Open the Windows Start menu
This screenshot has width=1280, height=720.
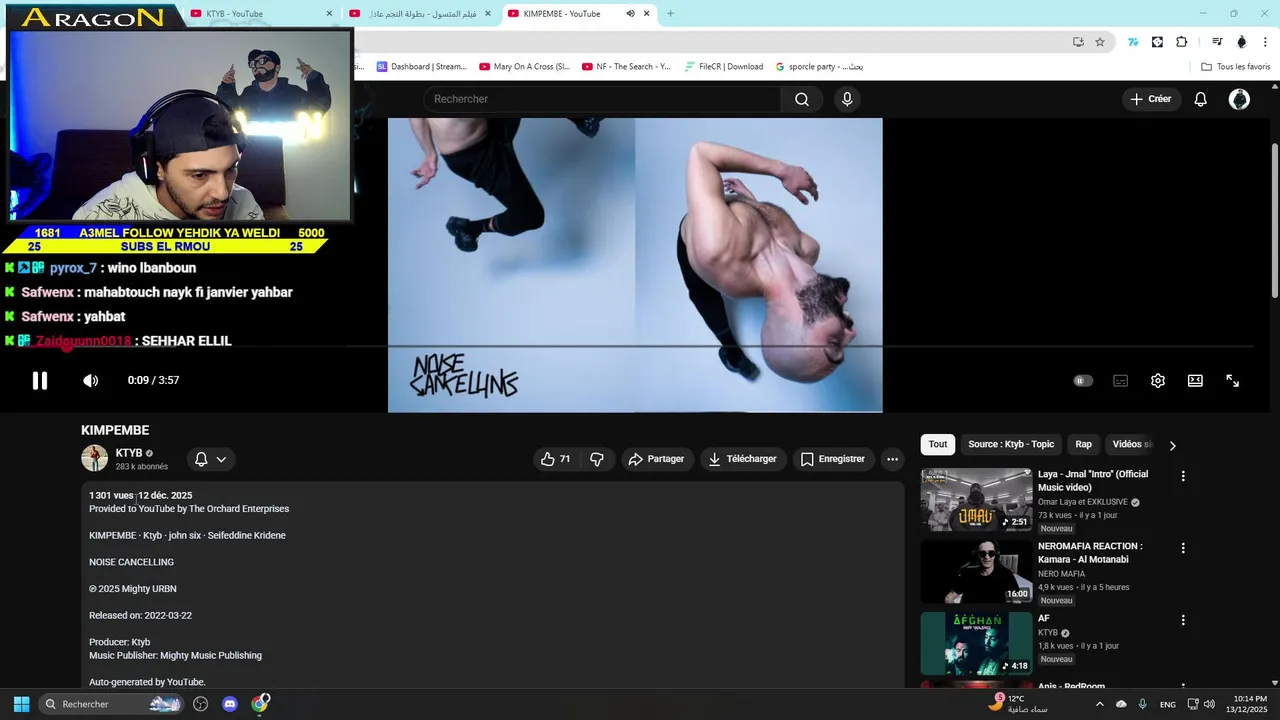[21, 704]
